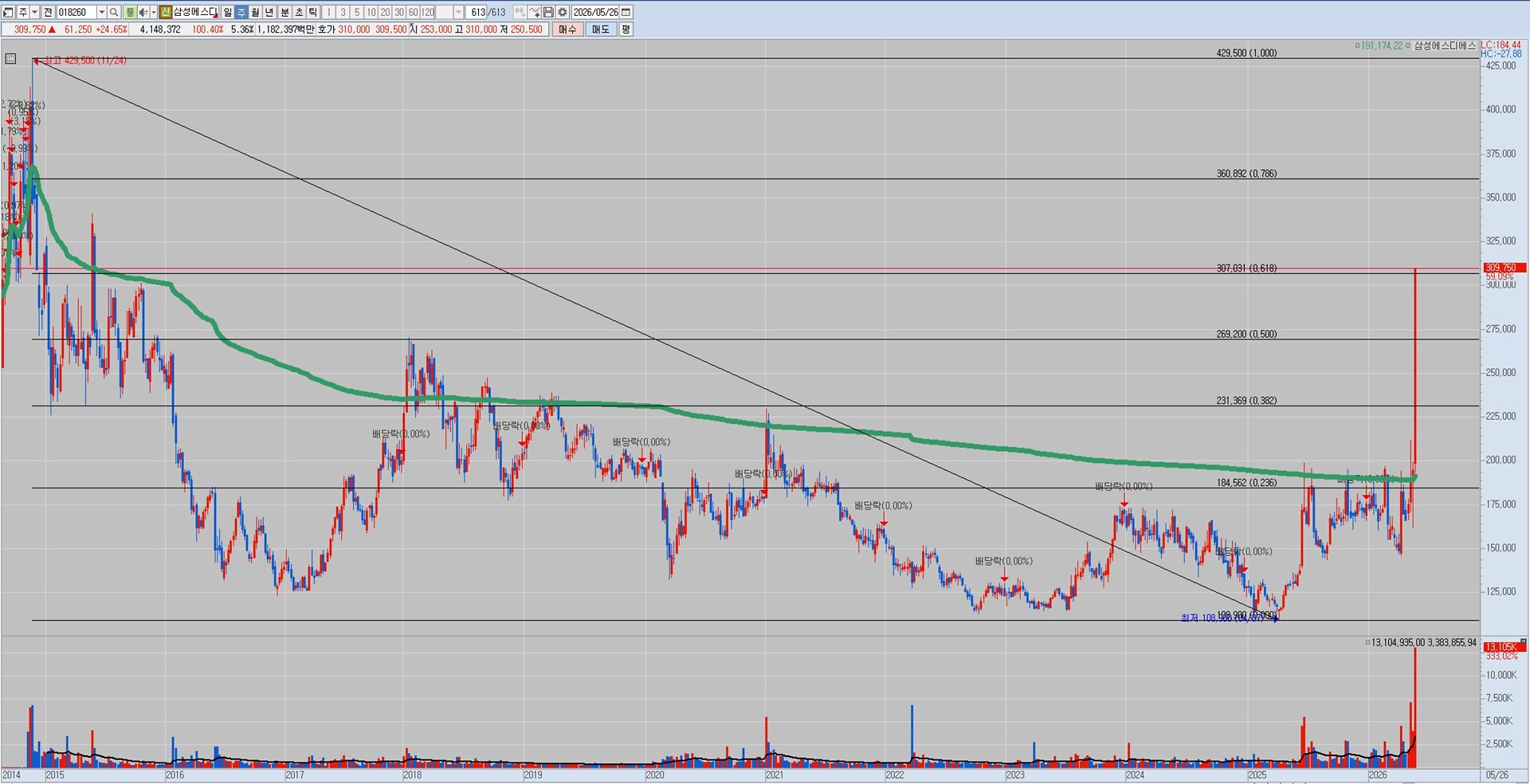Save chart with floppy disk icon

(x=548, y=12)
